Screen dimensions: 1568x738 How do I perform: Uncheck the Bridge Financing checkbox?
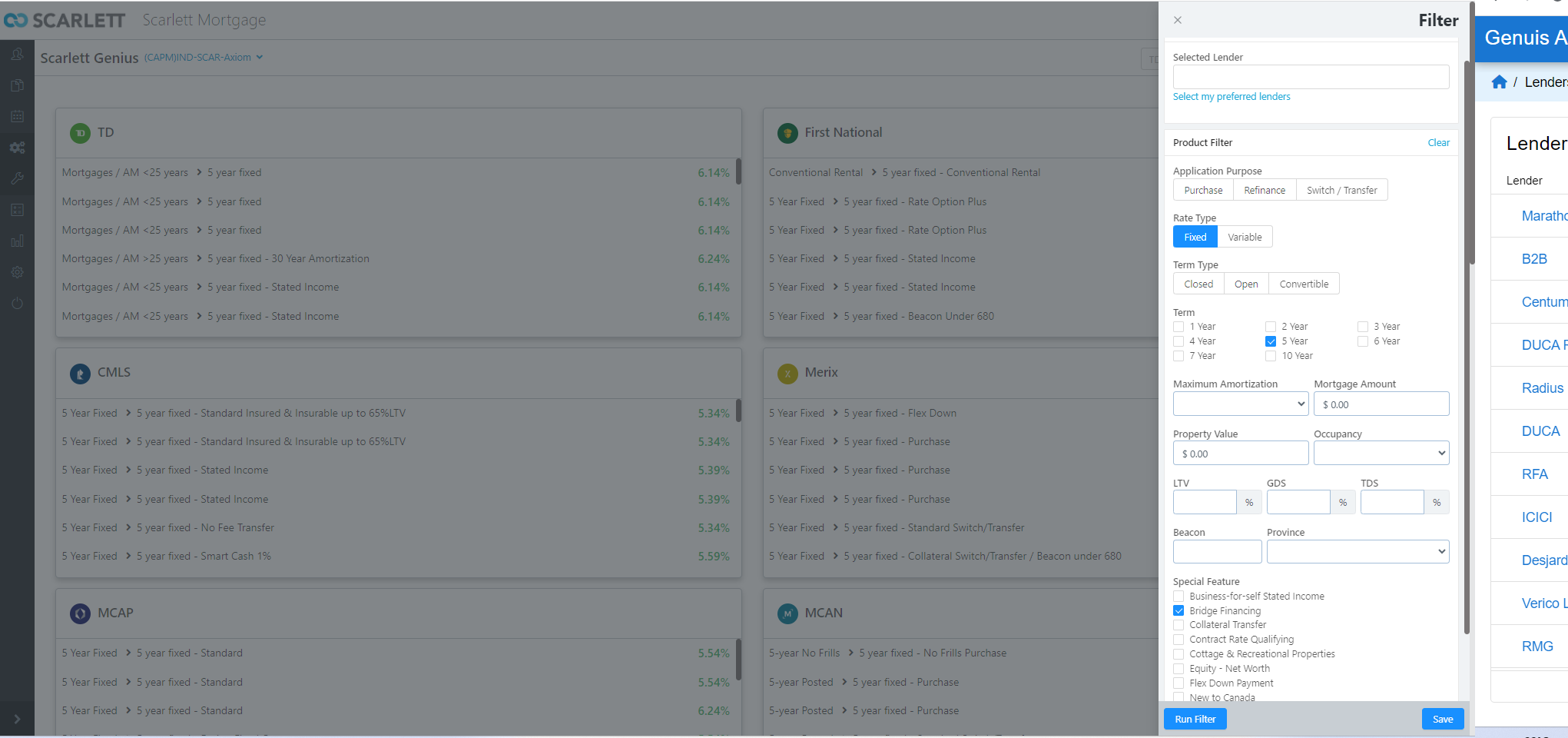1178,610
